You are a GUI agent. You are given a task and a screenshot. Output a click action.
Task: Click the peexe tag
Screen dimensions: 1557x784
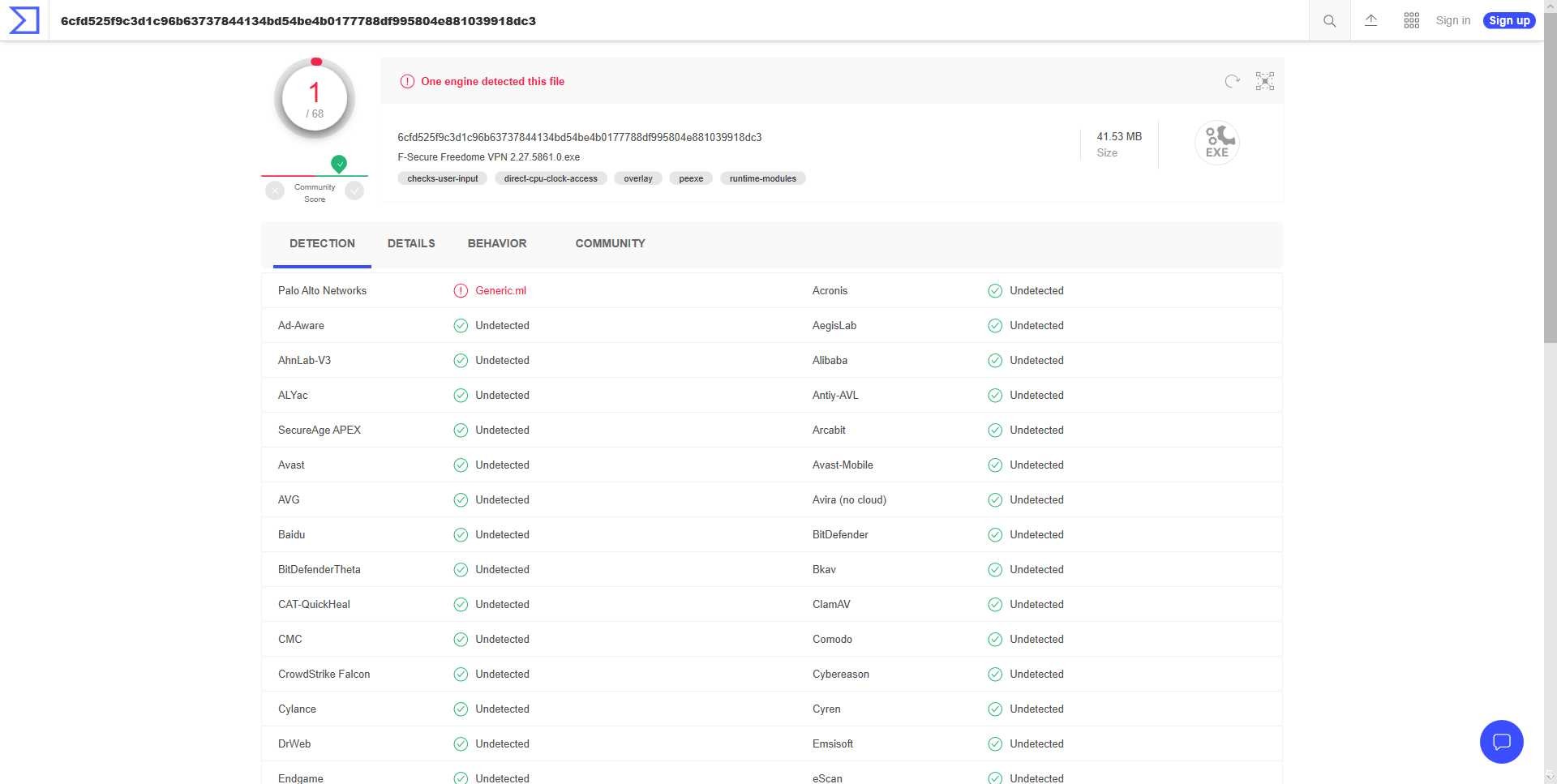click(691, 178)
